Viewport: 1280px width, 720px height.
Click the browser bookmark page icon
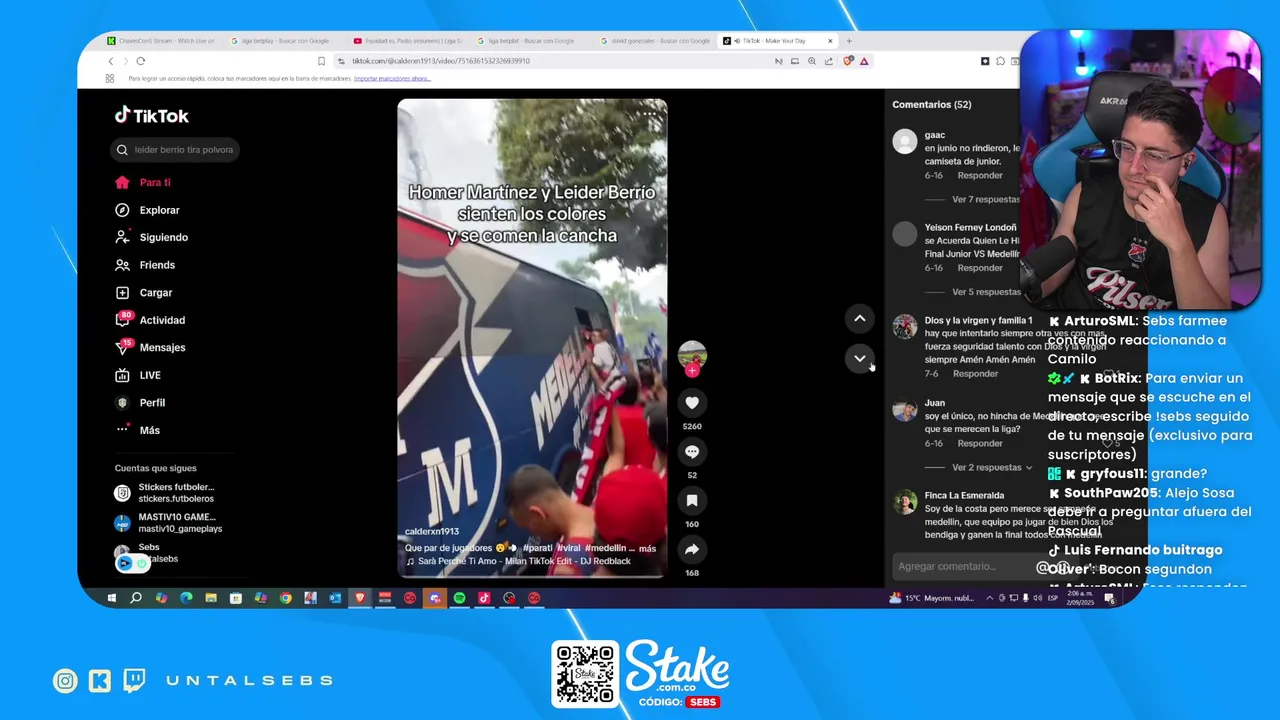click(x=321, y=61)
